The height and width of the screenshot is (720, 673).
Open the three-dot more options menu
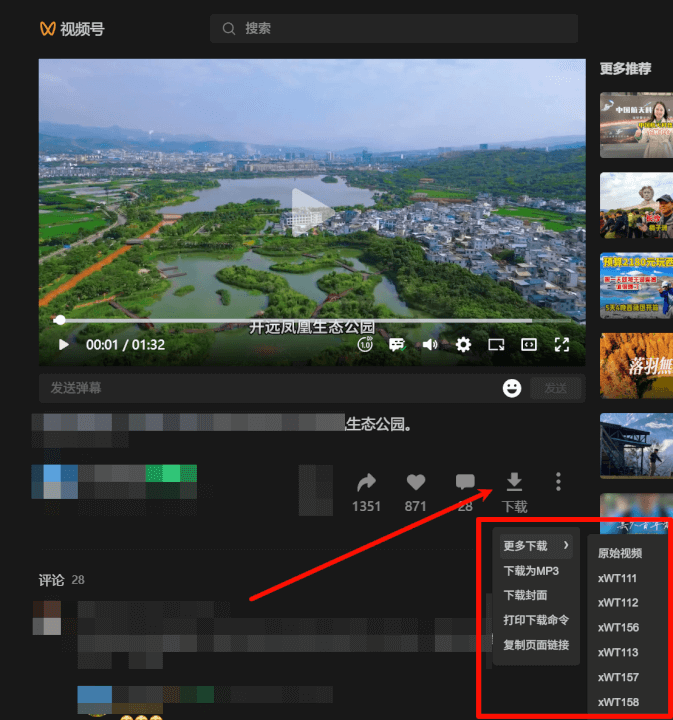point(558,482)
